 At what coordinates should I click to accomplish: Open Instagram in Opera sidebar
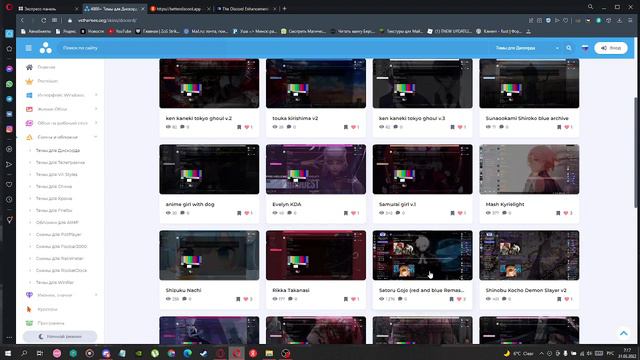click(x=9, y=129)
